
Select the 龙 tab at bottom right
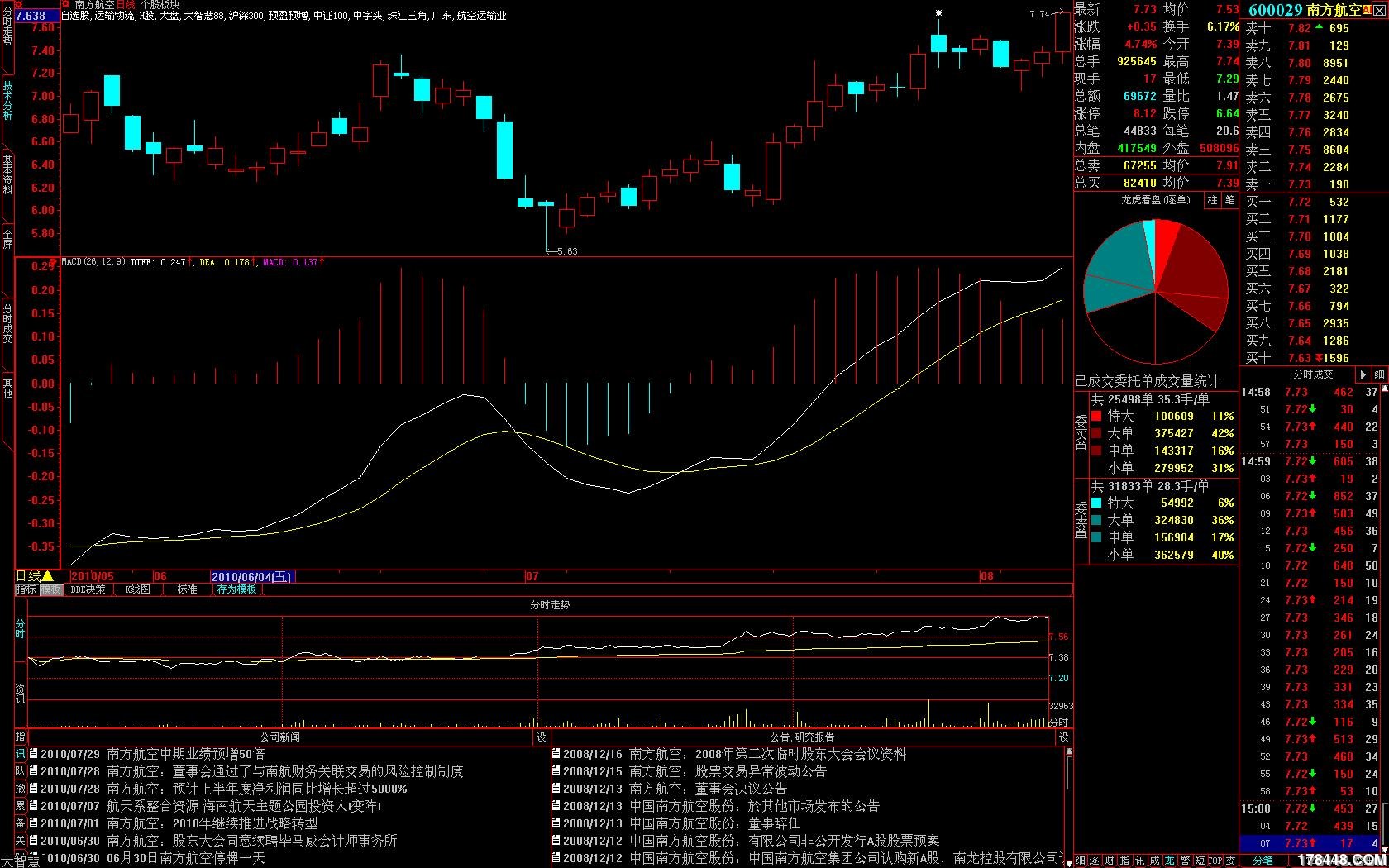(x=1170, y=861)
